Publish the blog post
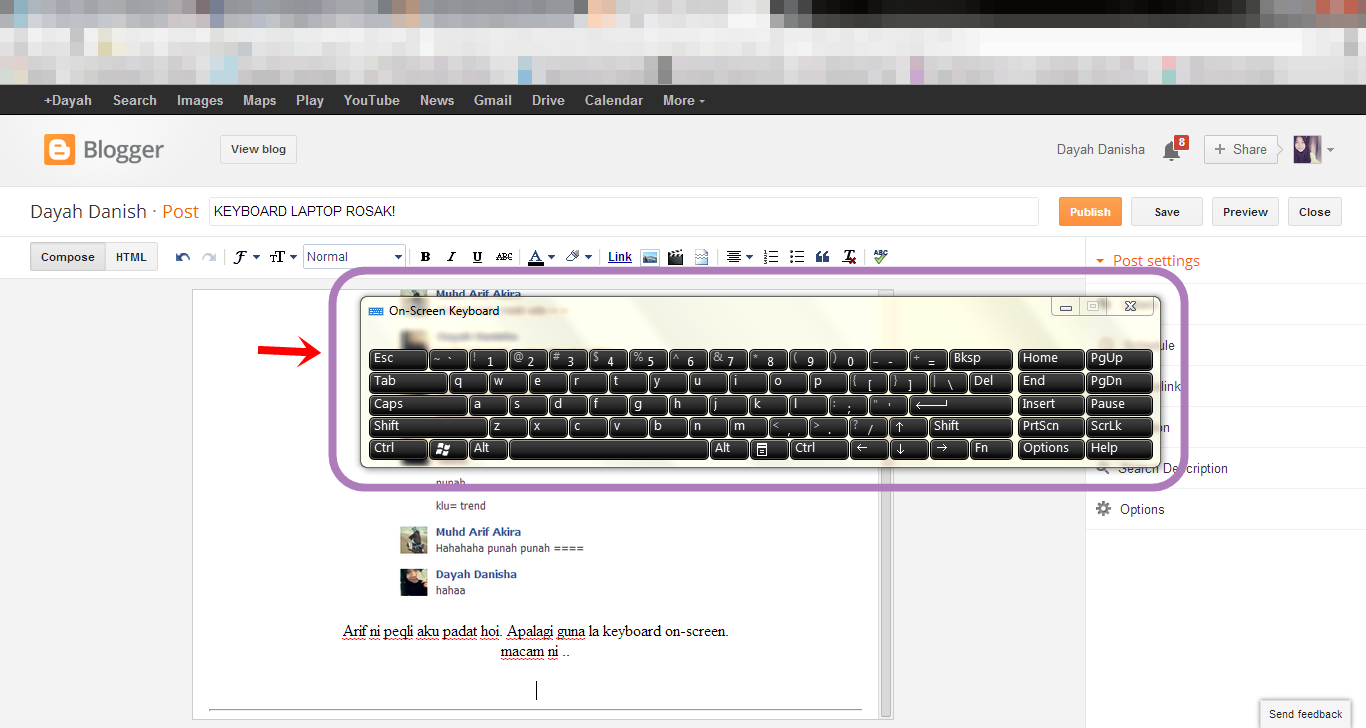Screen dimensions: 1366x728 point(1090,212)
